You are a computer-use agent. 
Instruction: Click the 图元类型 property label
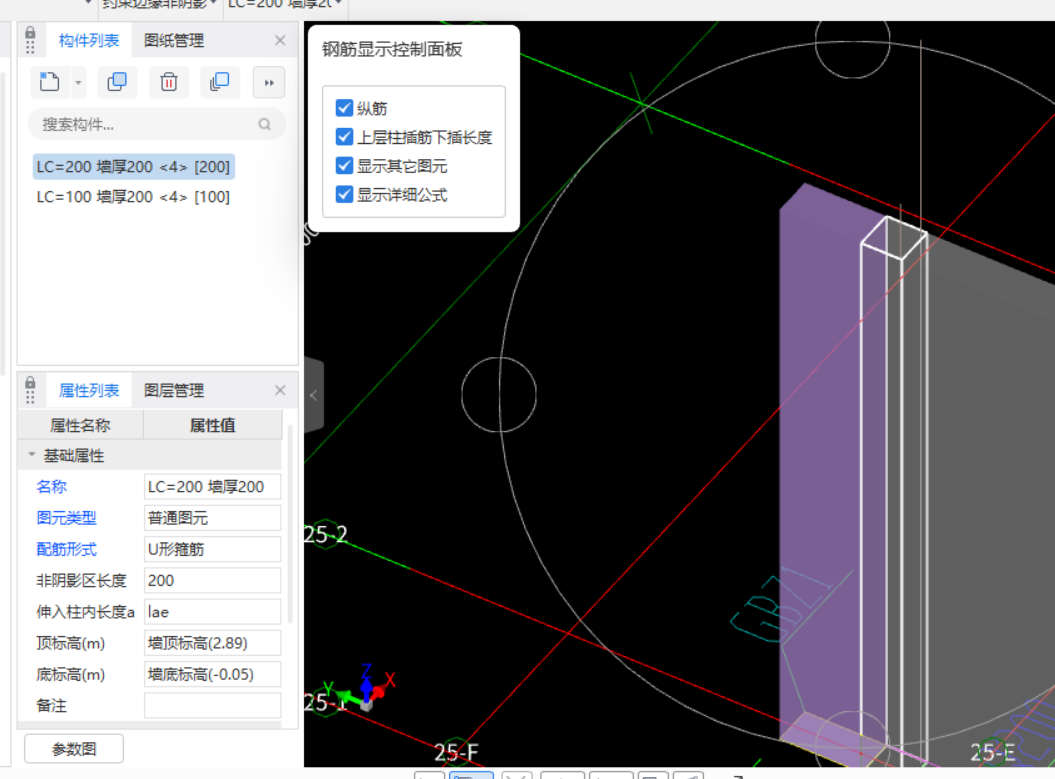67,518
